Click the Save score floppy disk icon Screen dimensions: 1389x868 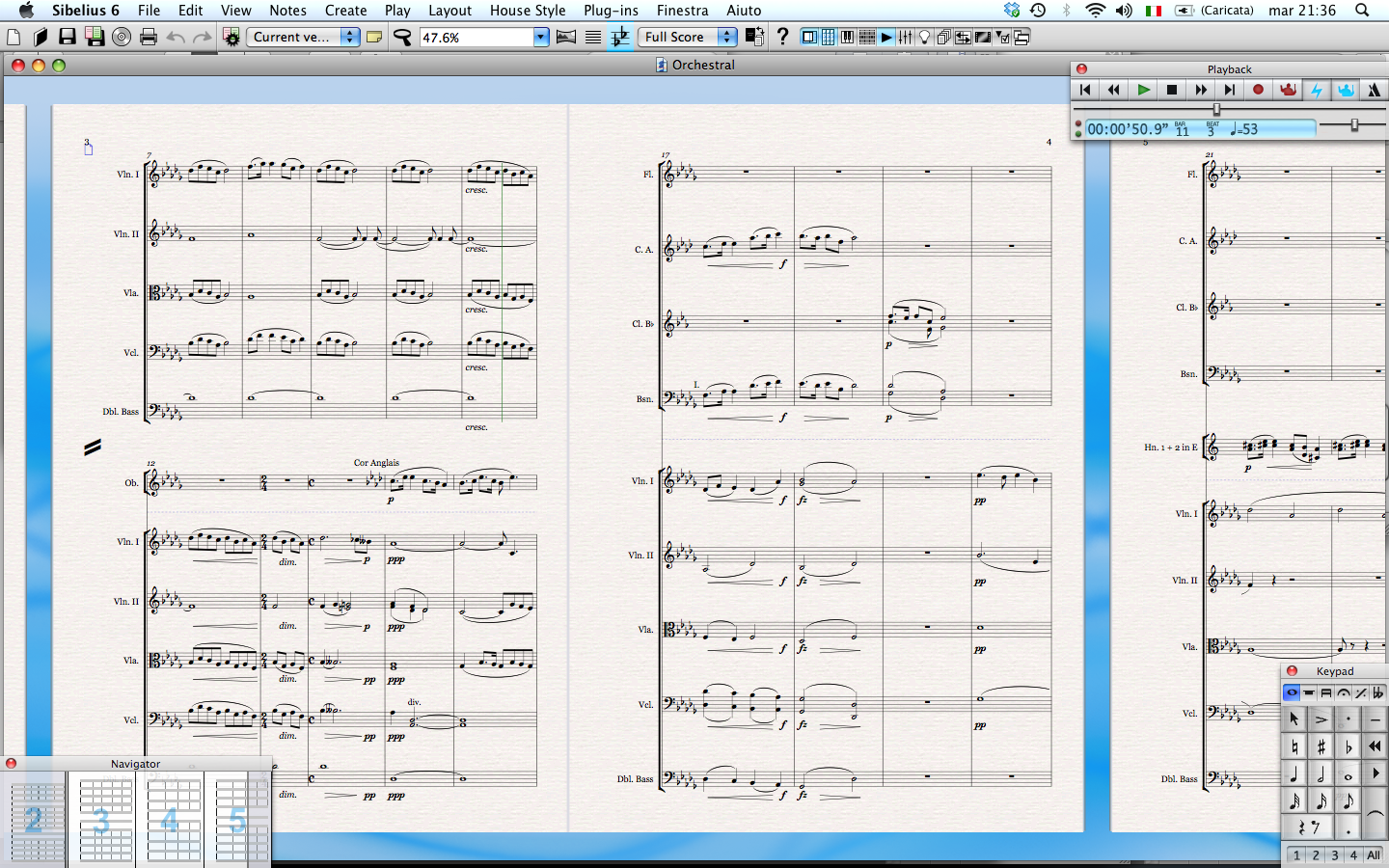67,37
